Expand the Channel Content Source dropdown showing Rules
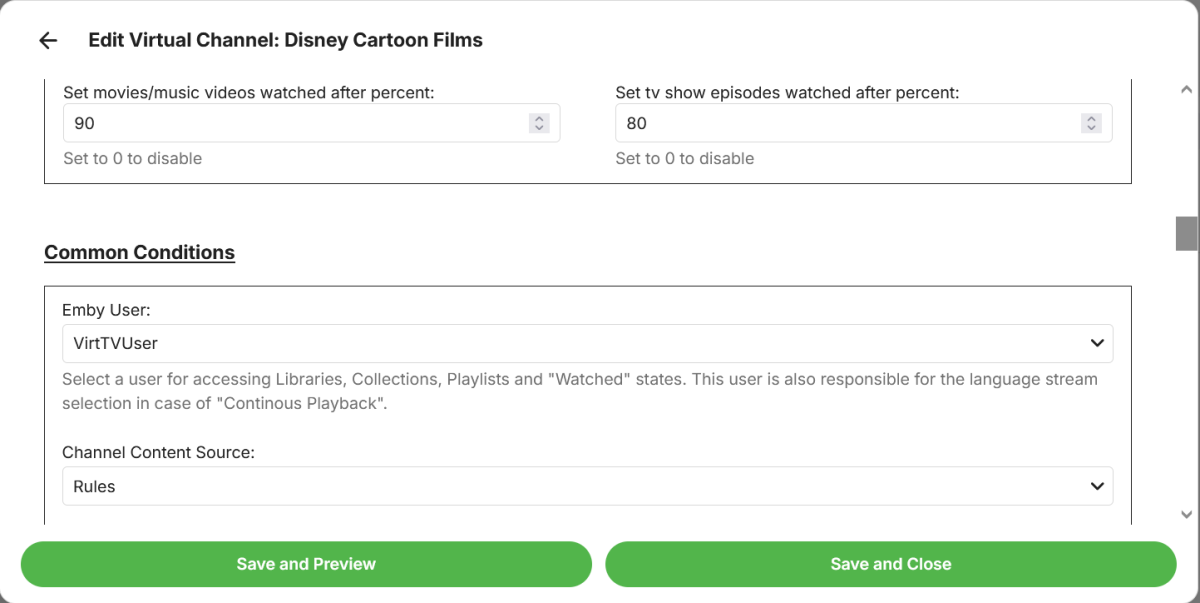Screen dimensions: 1200x603 [570, 486]
